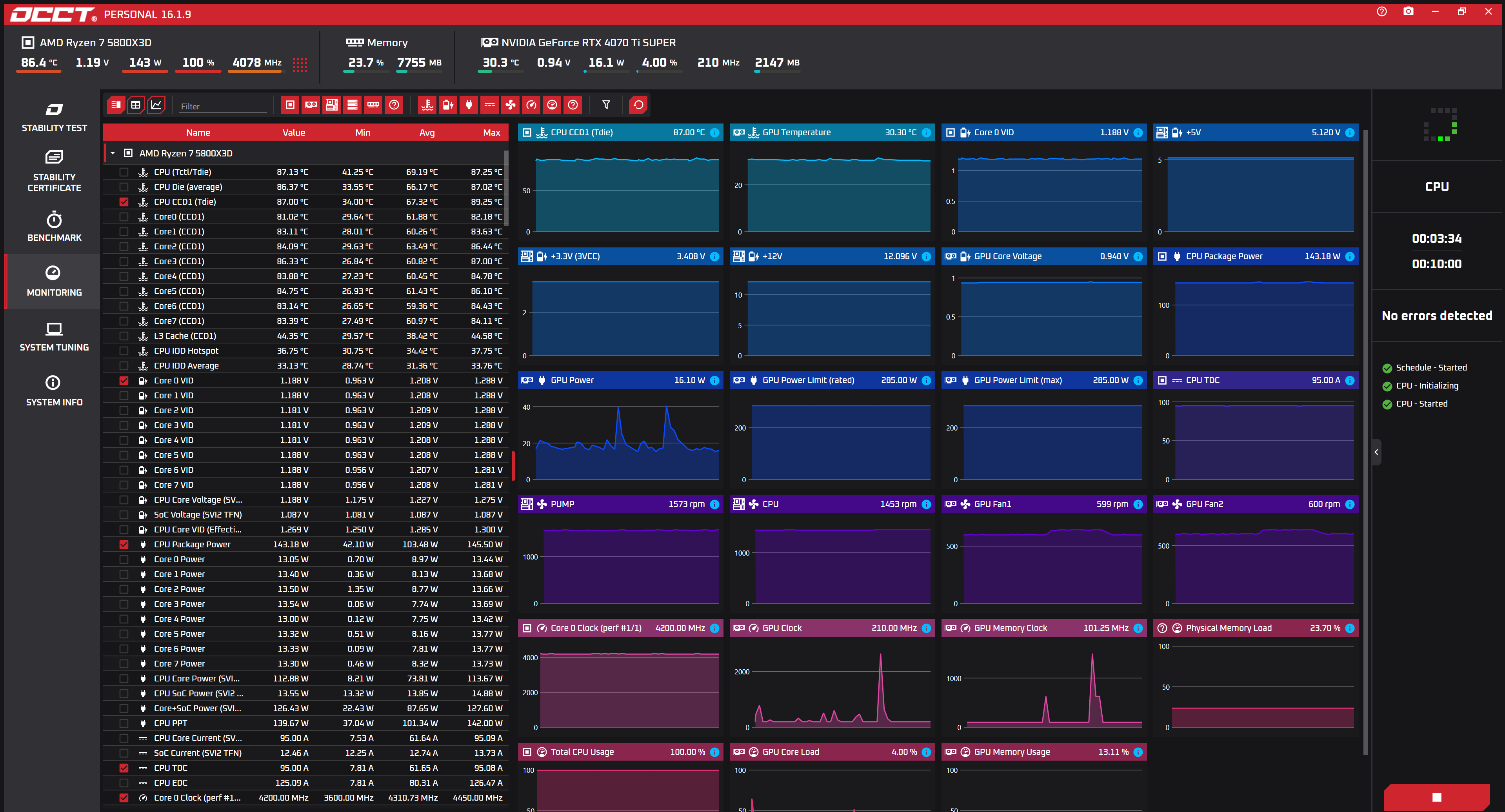Viewport: 1505px width, 812px height.
Task: Switch to combined table and graph view
Action: pyautogui.click(x=116, y=105)
